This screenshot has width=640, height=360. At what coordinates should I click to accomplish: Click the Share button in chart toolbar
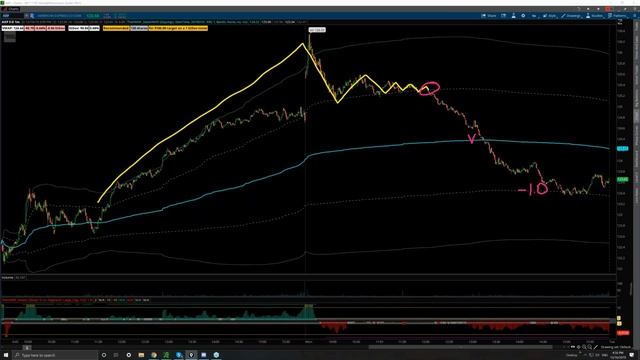[489, 16]
